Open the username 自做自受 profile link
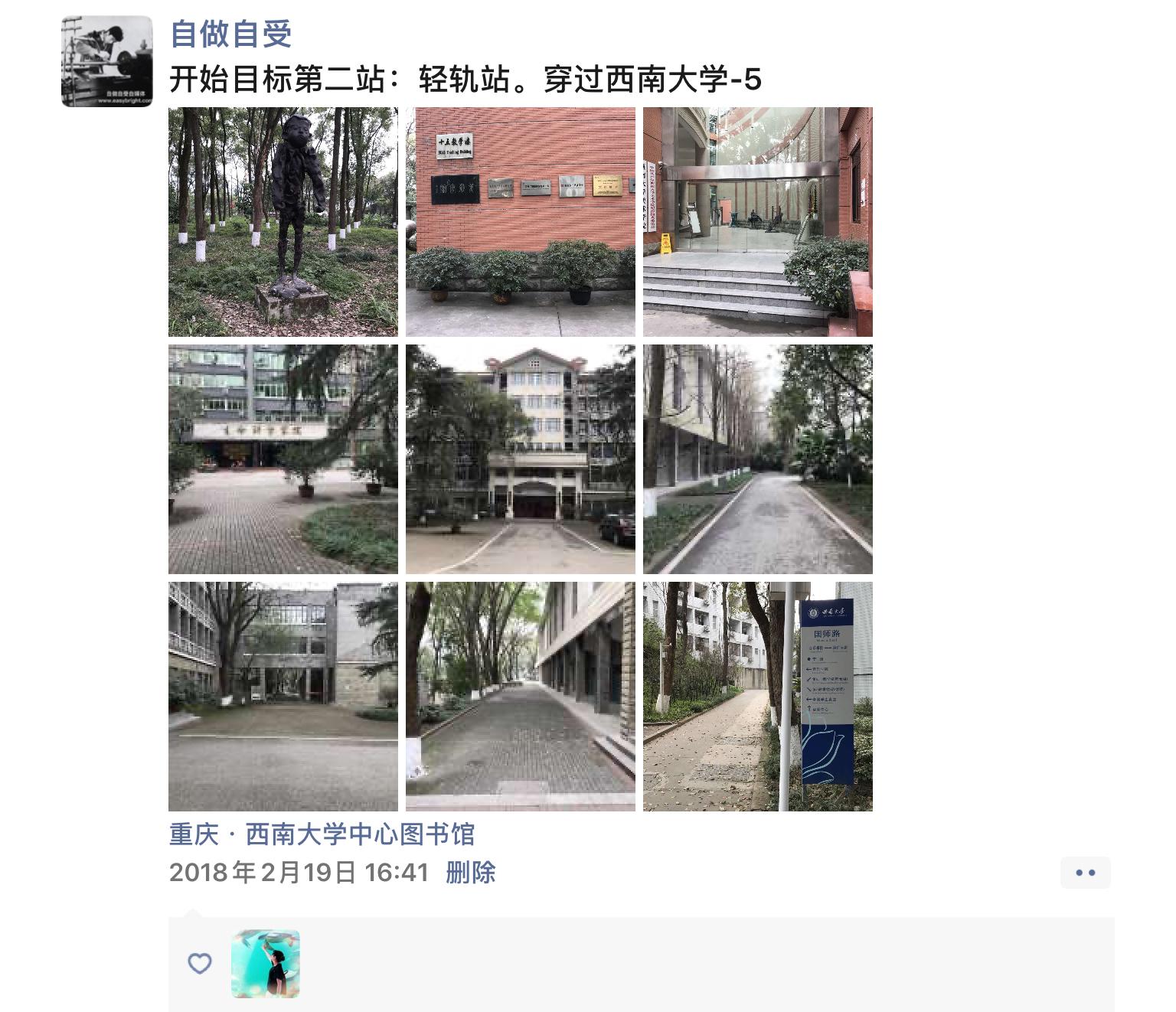The height and width of the screenshot is (1012, 1176). click(x=230, y=34)
